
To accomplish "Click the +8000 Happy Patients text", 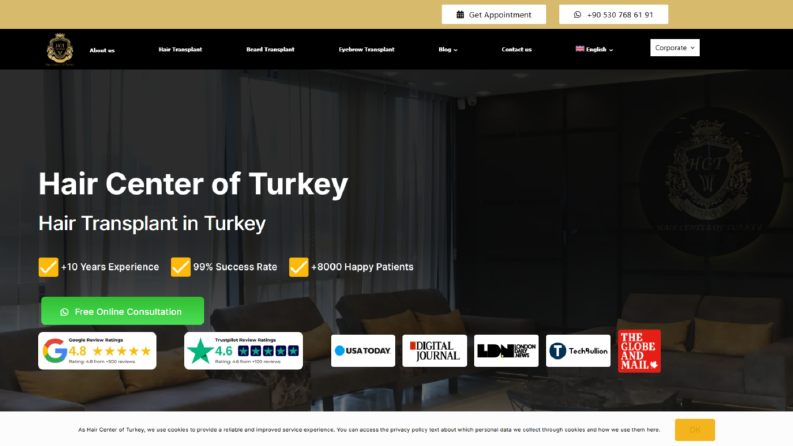I will pyautogui.click(x=362, y=267).
